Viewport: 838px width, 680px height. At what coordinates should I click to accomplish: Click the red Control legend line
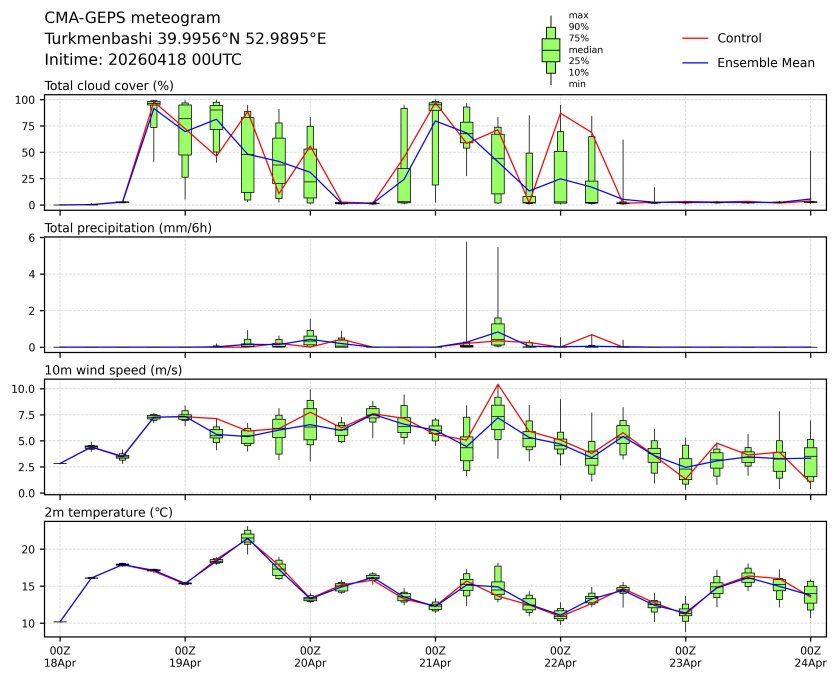coord(695,39)
